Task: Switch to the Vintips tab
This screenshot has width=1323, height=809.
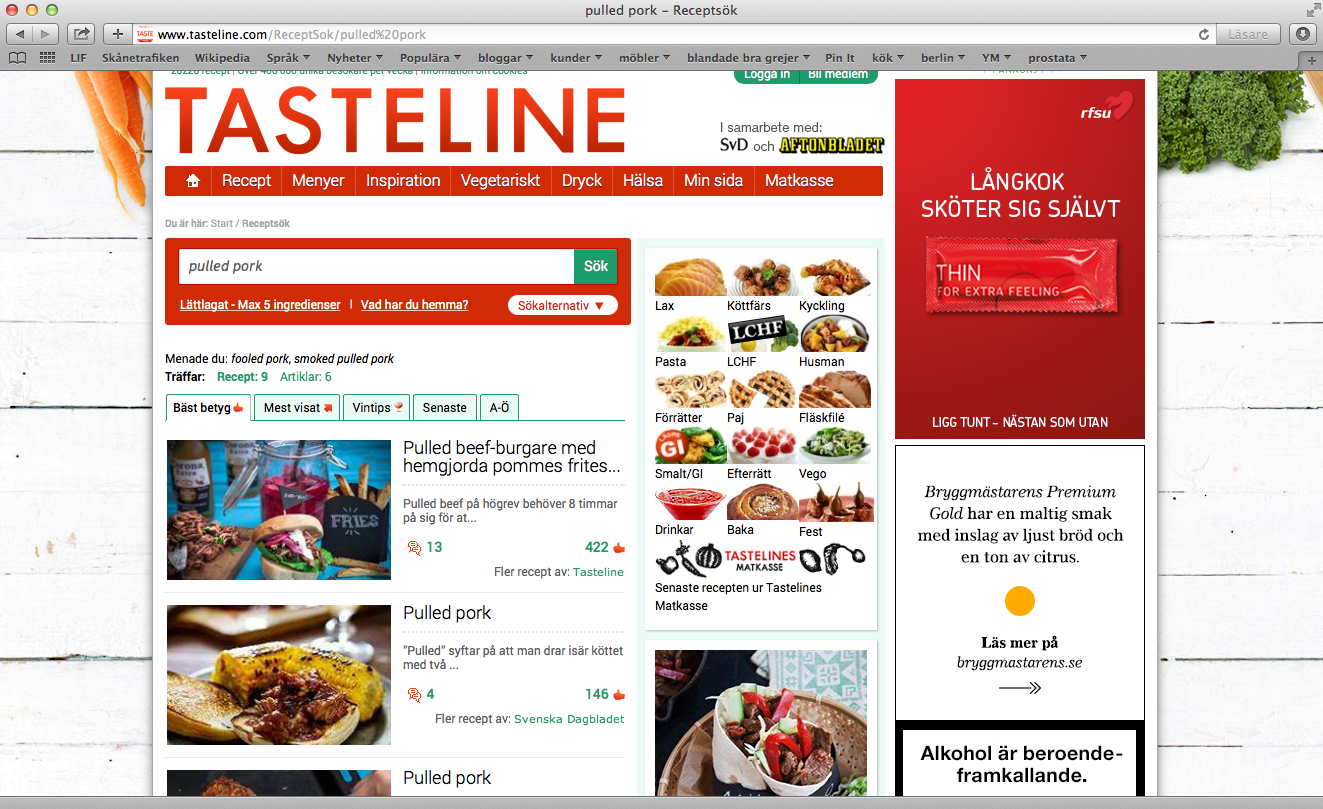Action: [377, 407]
